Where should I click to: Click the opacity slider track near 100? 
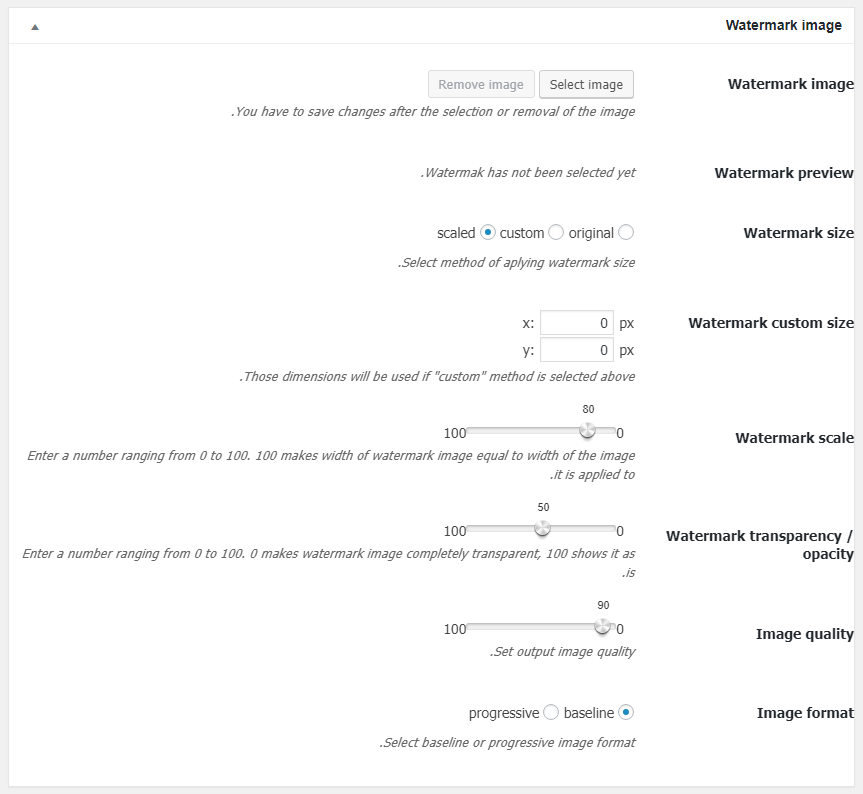478,528
